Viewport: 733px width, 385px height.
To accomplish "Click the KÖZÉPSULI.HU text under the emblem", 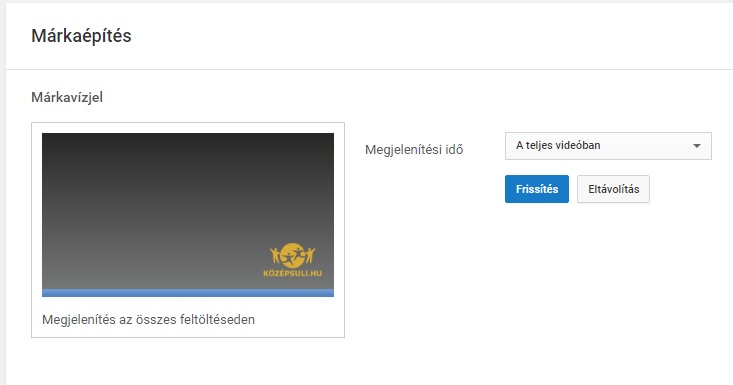I will (x=293, y=273).
